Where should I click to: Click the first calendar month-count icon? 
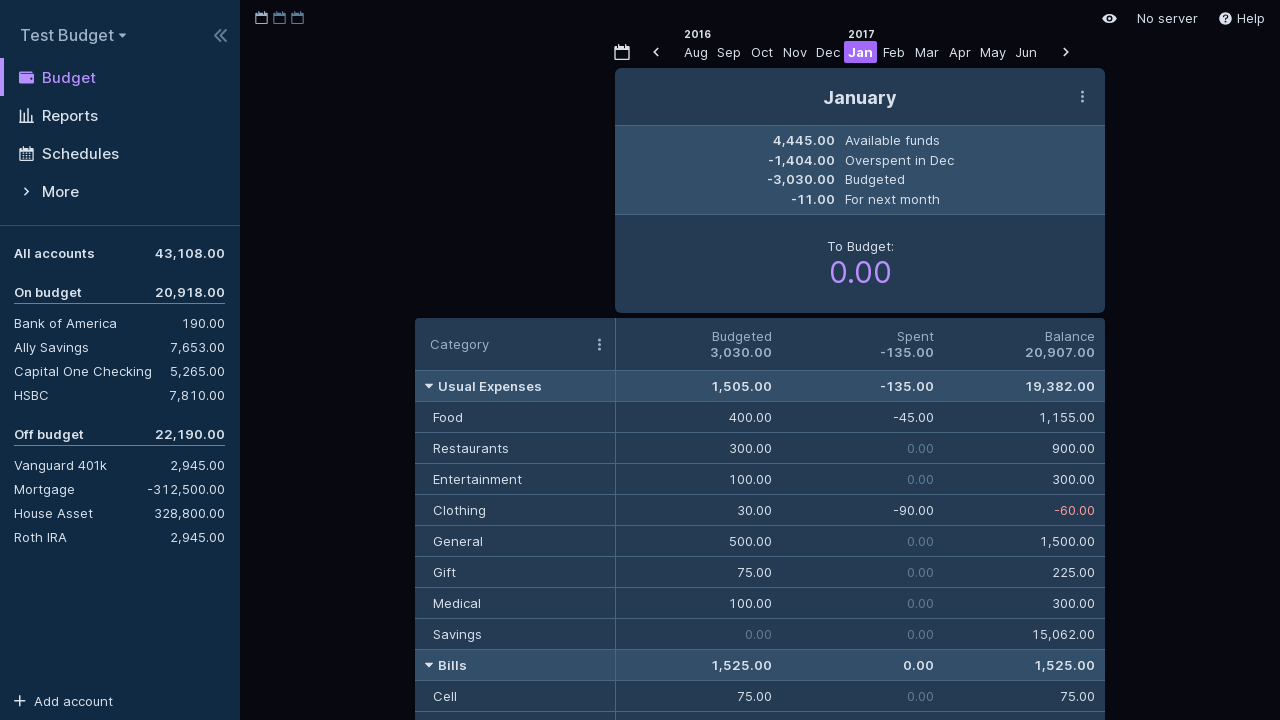pos(262,18)
